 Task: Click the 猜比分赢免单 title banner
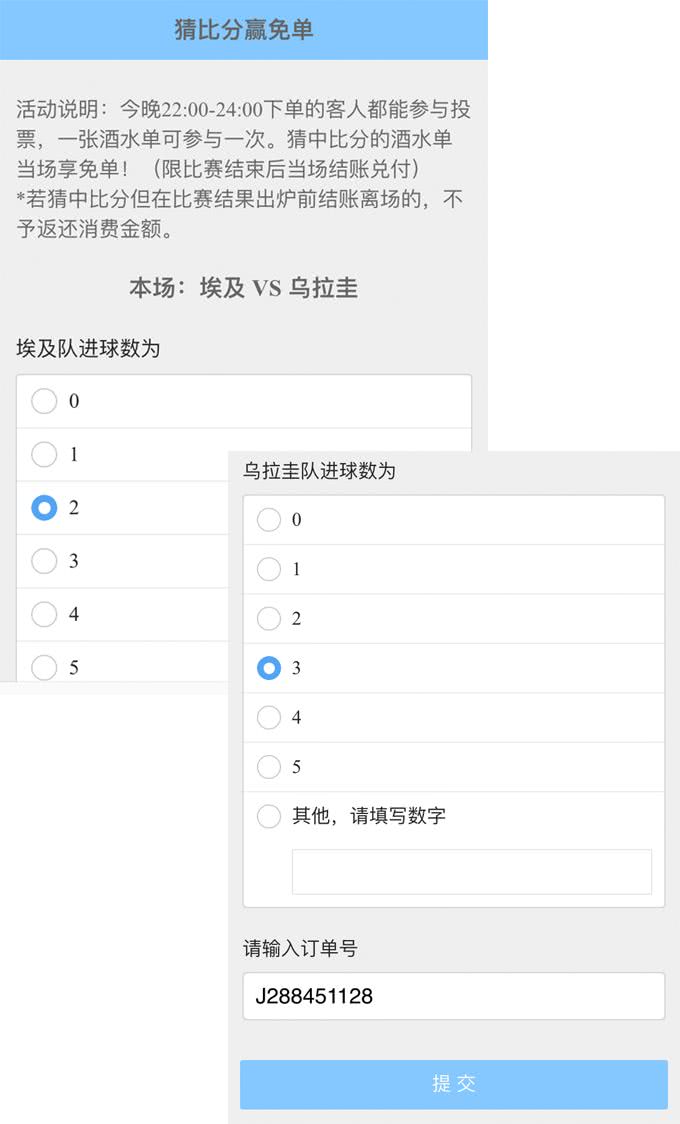tap(243, 29)
